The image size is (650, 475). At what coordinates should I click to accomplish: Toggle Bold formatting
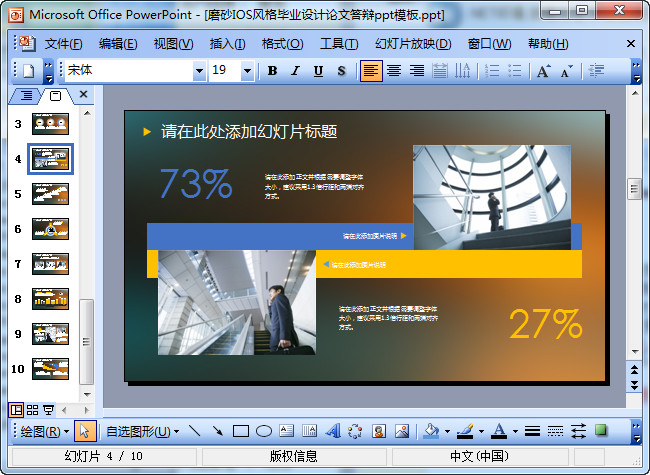272,71
